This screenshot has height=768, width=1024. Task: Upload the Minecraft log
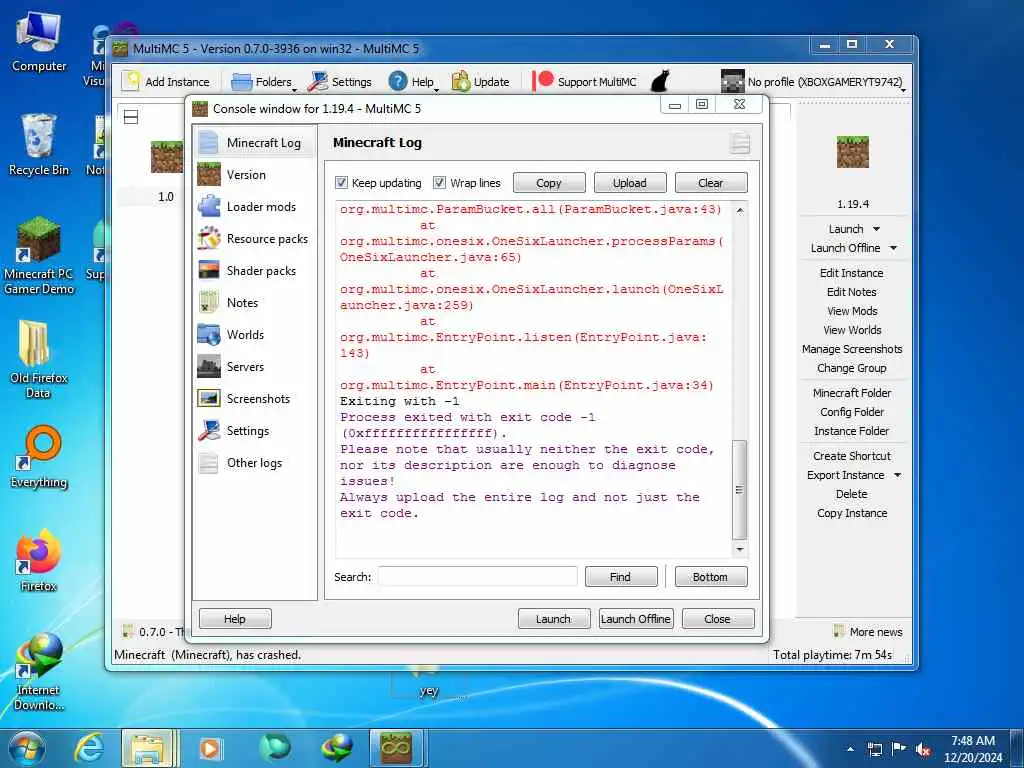pos(630,183)
